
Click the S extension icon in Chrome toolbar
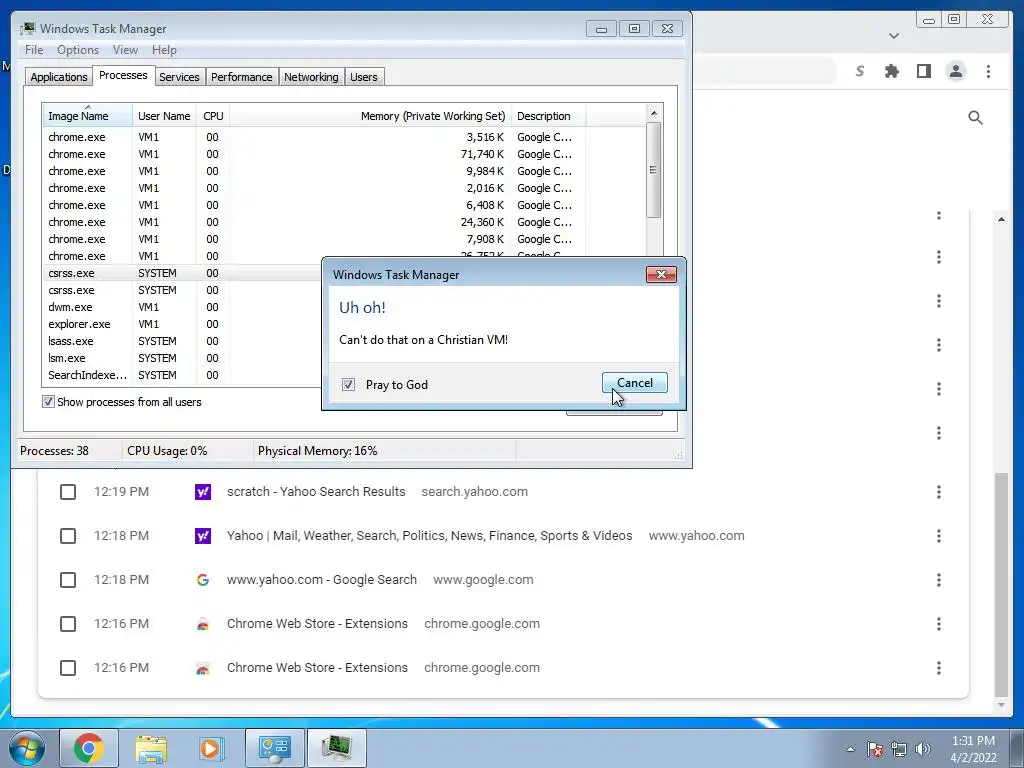pyautogui.click(x=859, y=71)
